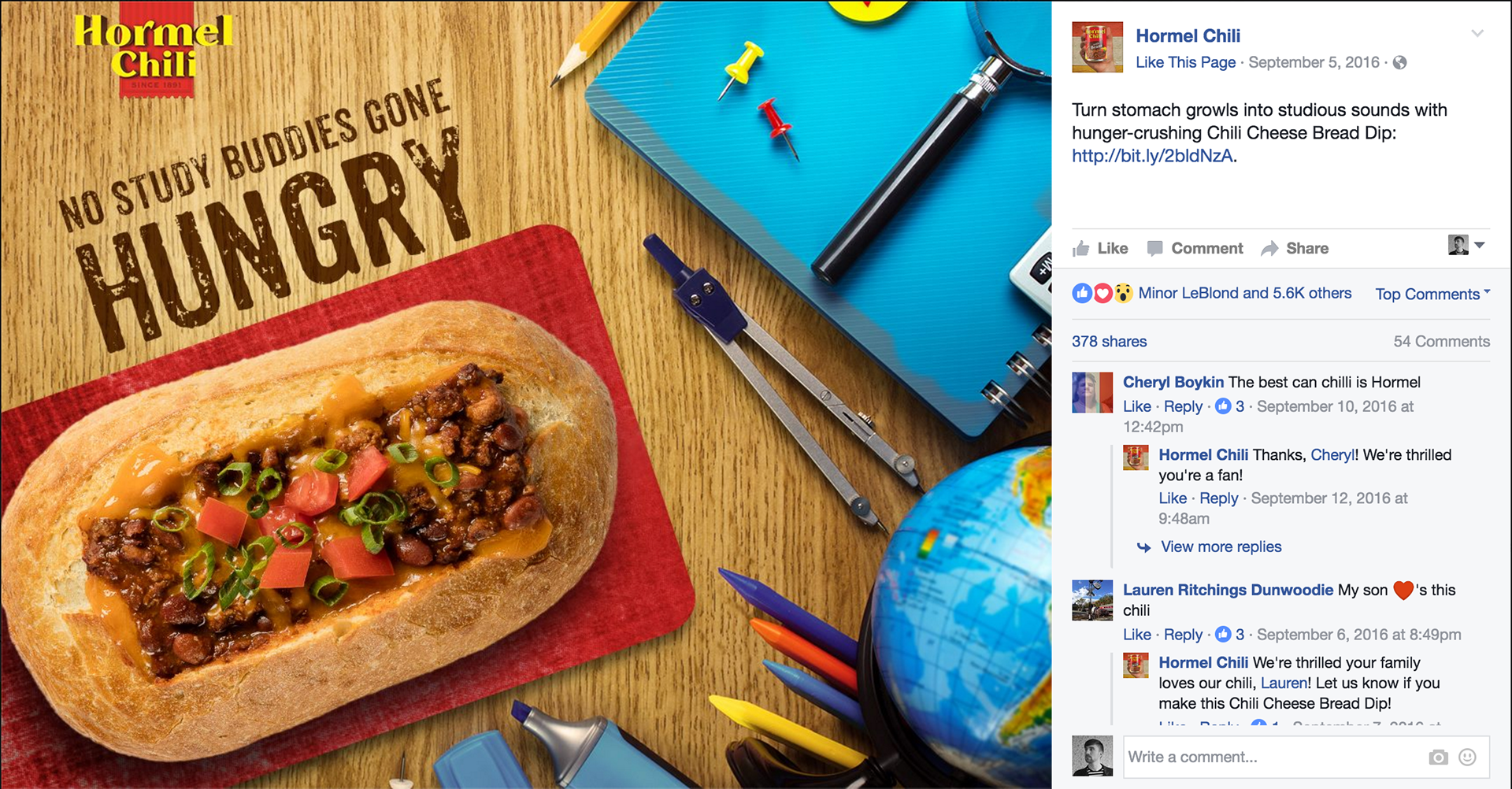Click the thumbs-up Like icon on the post

[1081, 249]
